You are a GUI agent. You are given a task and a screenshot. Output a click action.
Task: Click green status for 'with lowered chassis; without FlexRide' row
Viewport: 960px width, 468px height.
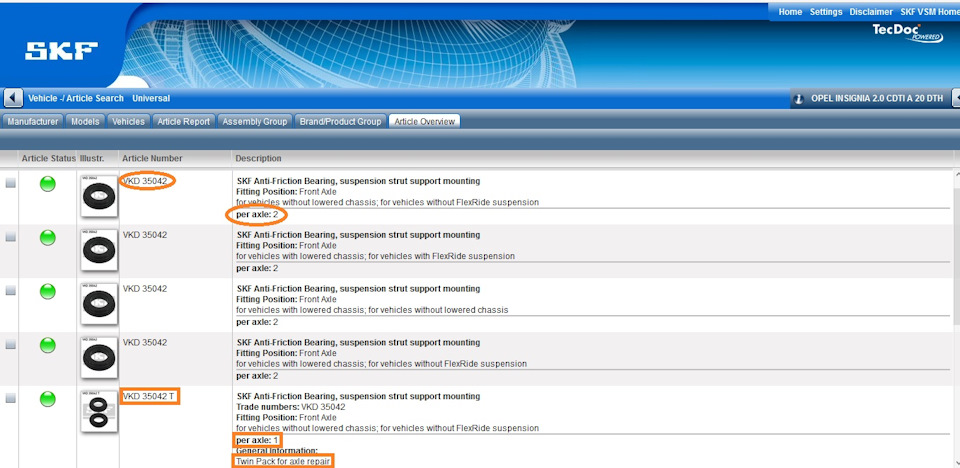point(48,345)
